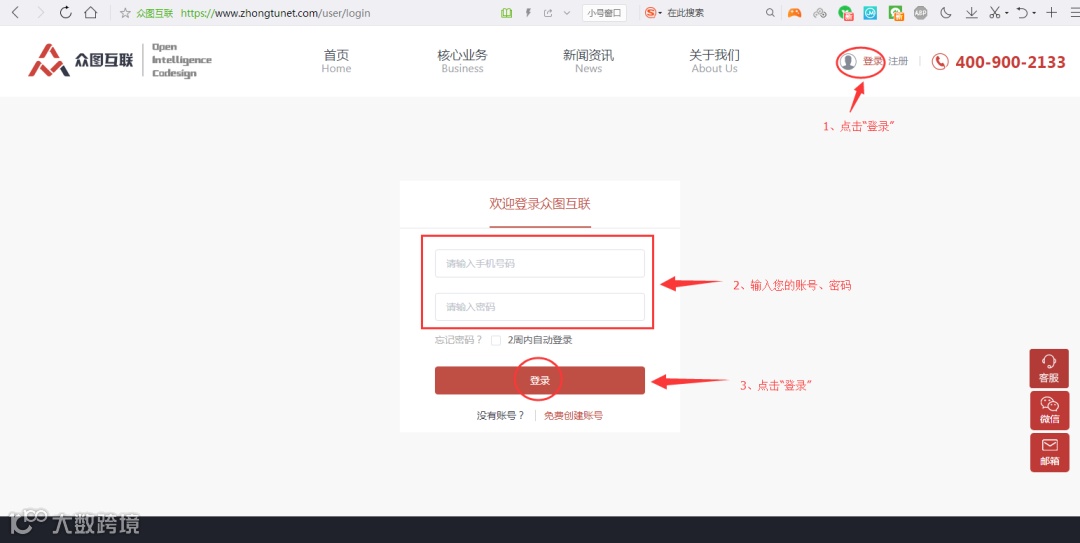Bookmark this page with the star icon
The width and height of the screenshot is (1080, 543).
(x=125, y=13)
